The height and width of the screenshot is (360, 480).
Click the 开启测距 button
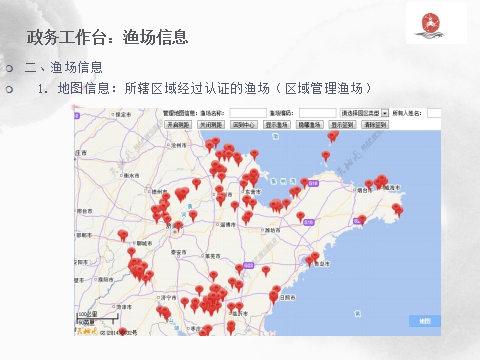pyautogui.click(x=178, y=125)
